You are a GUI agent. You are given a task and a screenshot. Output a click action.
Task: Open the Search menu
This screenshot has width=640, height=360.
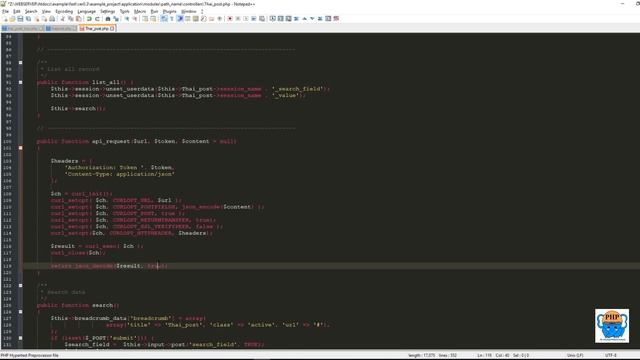31,11
